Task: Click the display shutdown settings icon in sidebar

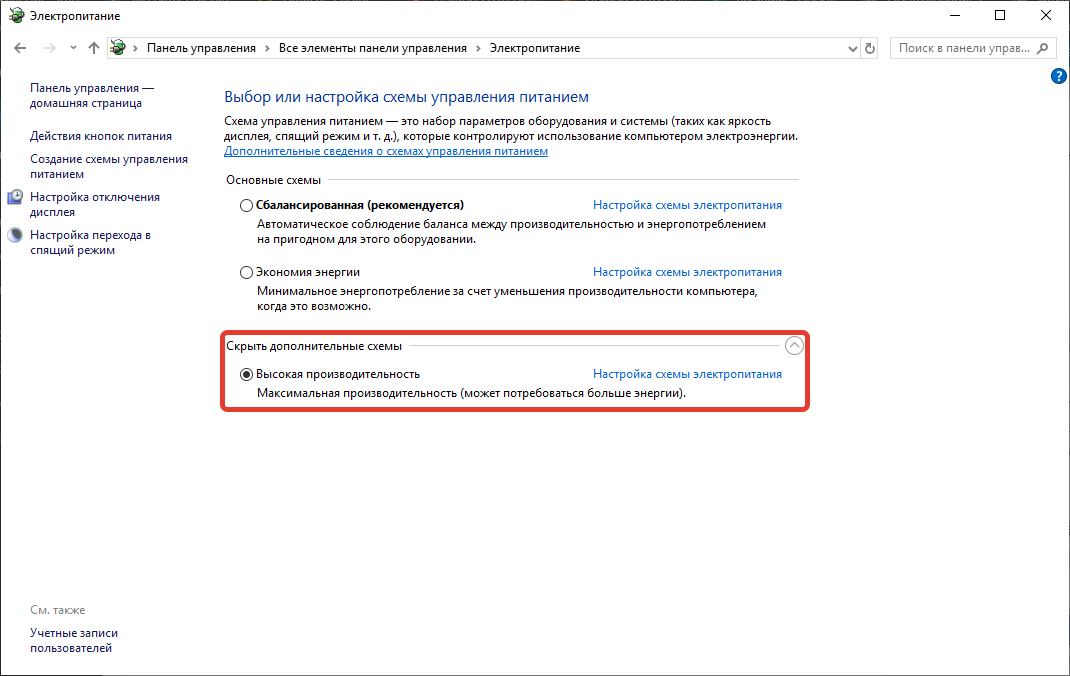Action: 15,198
